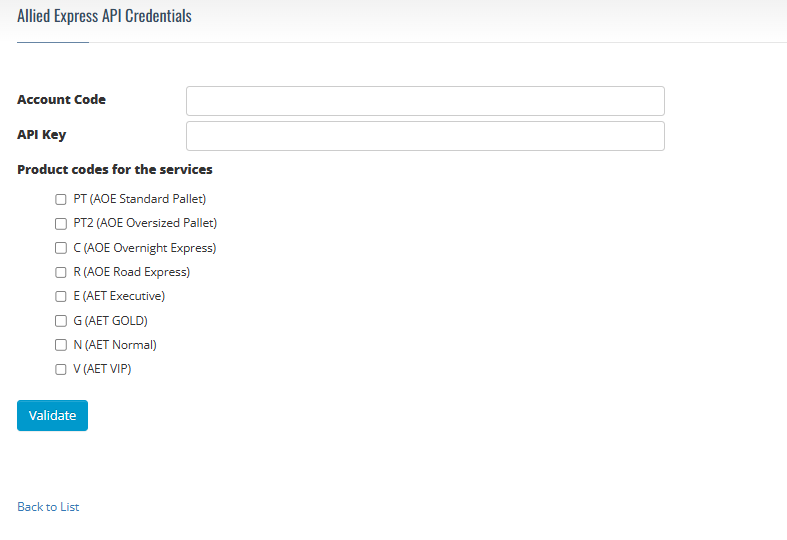Click the Validate button

coord(52,416)
